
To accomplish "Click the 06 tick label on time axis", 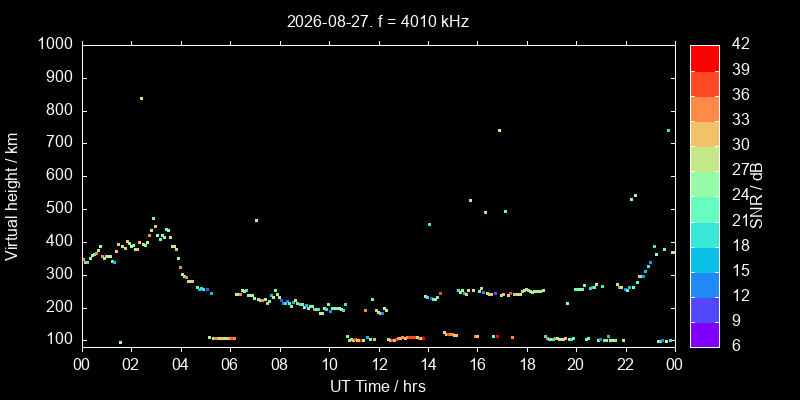I will 230,366.
